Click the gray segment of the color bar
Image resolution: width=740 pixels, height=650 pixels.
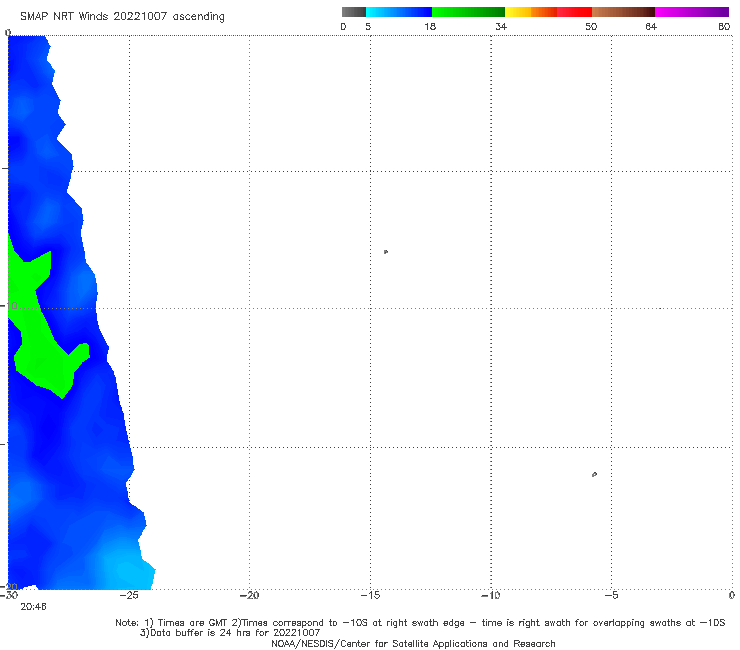tap(354, 12)
